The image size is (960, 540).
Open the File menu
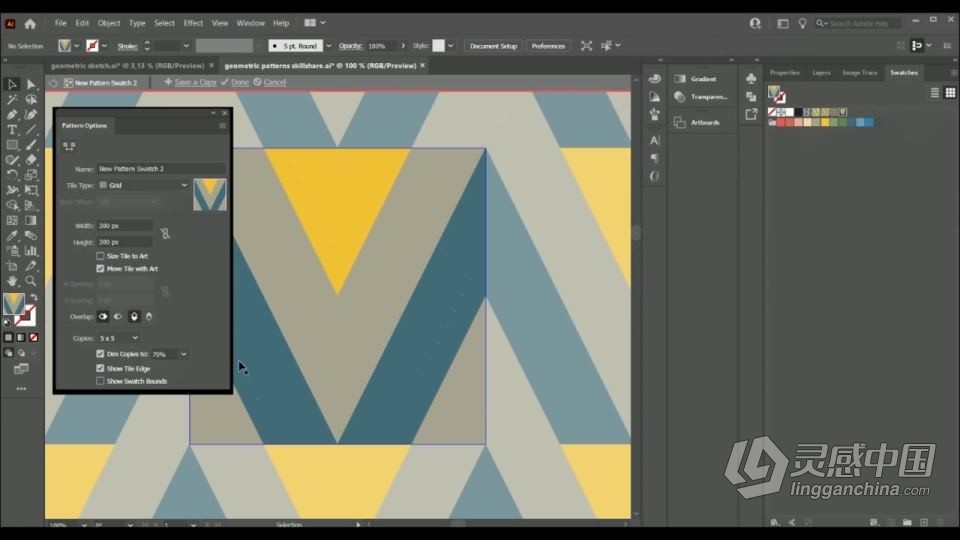(61, 23)
